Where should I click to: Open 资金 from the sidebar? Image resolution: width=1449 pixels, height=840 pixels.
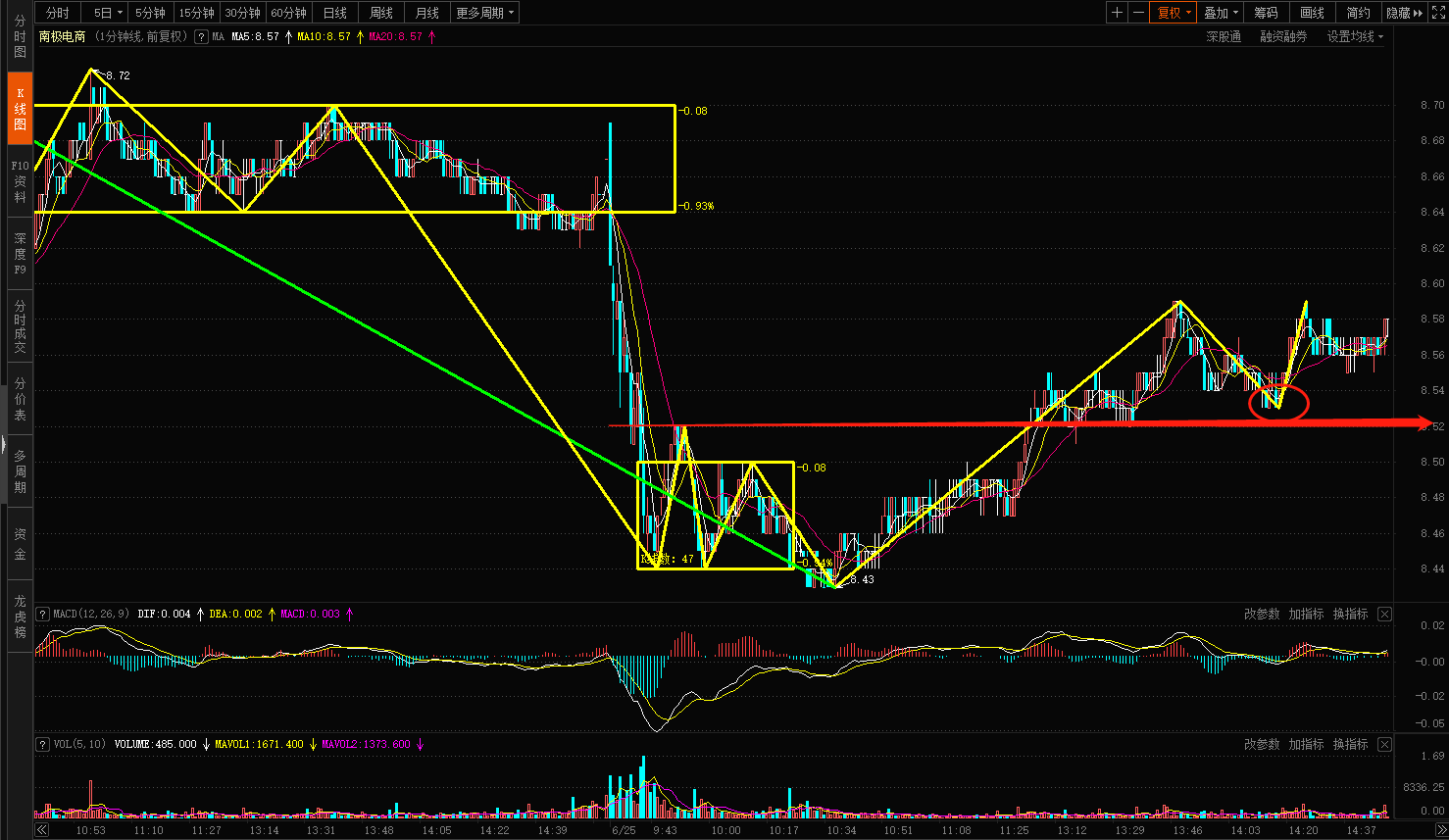(20, 544)
